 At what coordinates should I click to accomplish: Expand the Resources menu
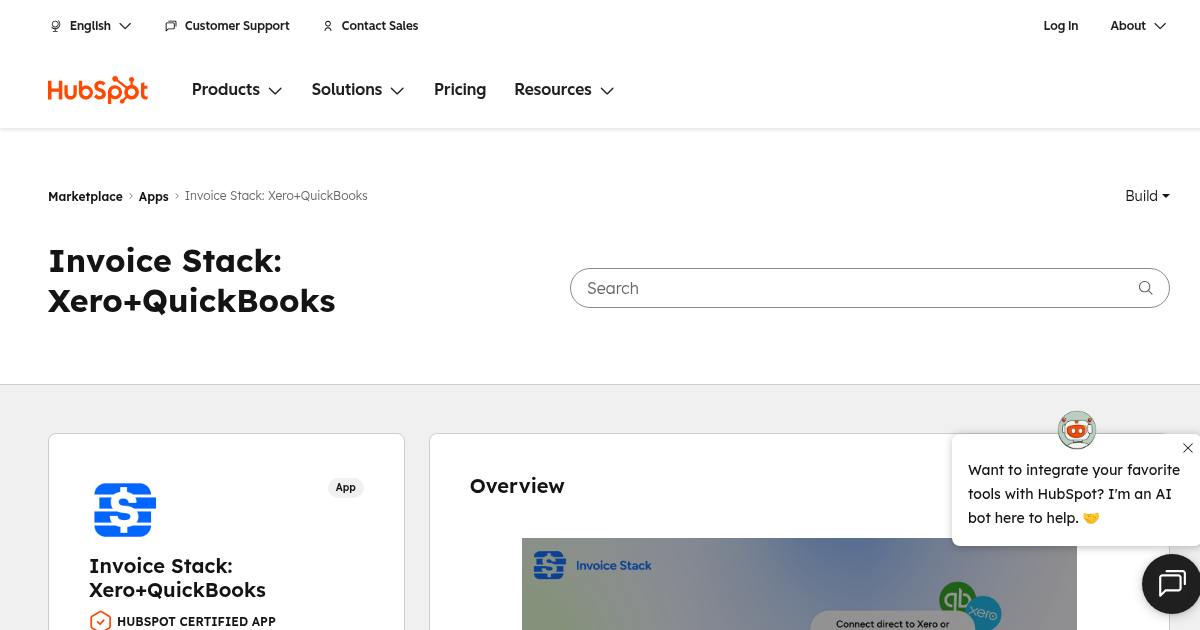[564, 90]
